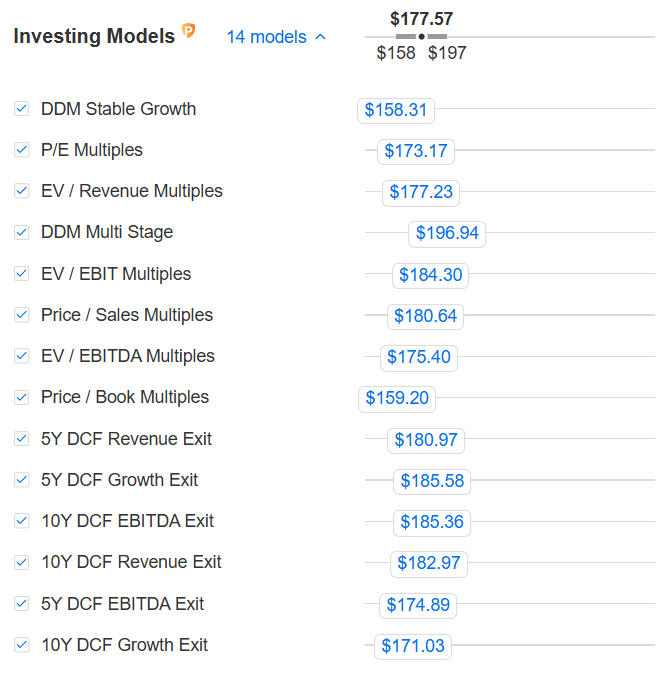The width and height of the screenshot is (670, 677).
Task: Open the $184.30 EV / EBIT value
Action: [430, 275]
